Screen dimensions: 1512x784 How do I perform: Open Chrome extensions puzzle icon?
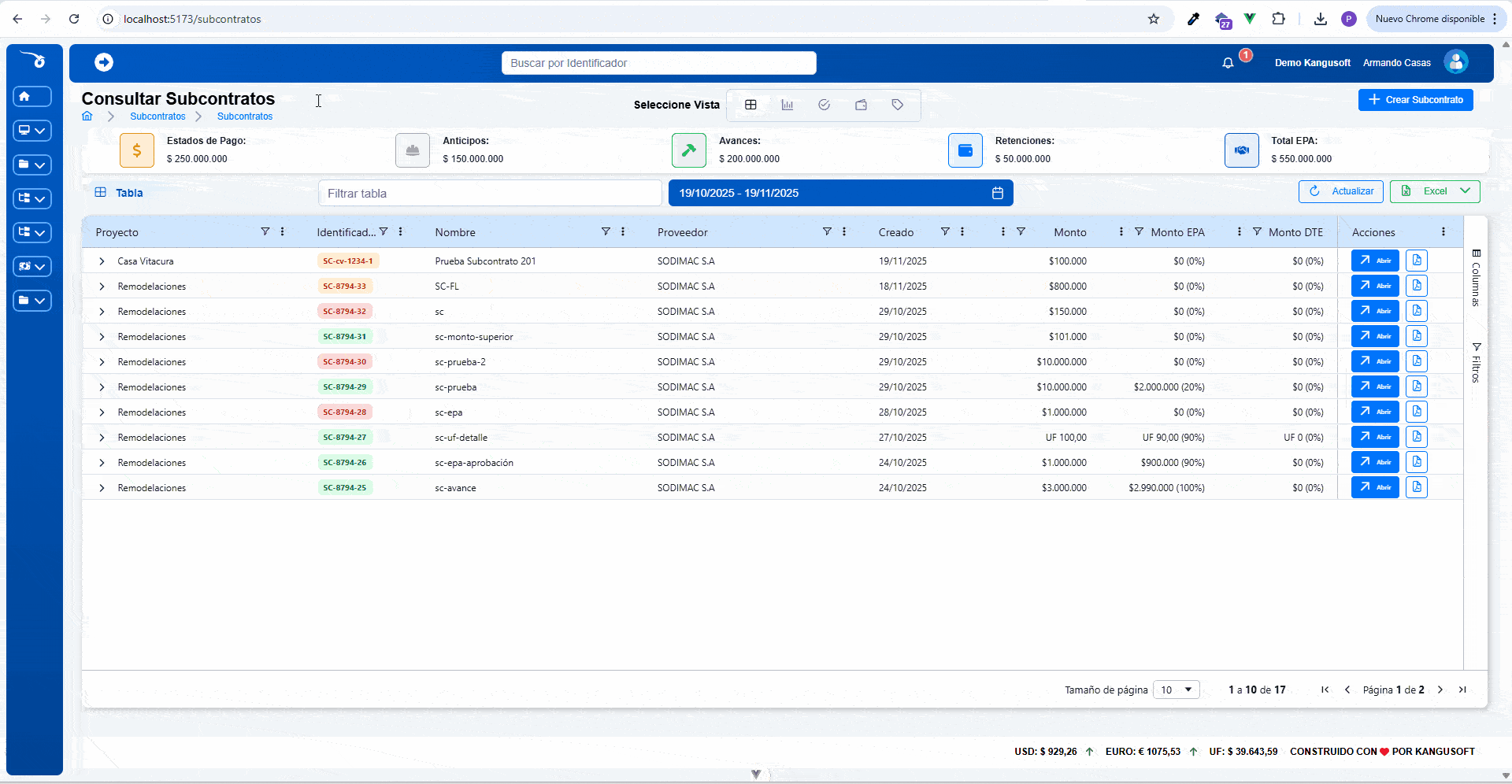tap(1279, 19)
